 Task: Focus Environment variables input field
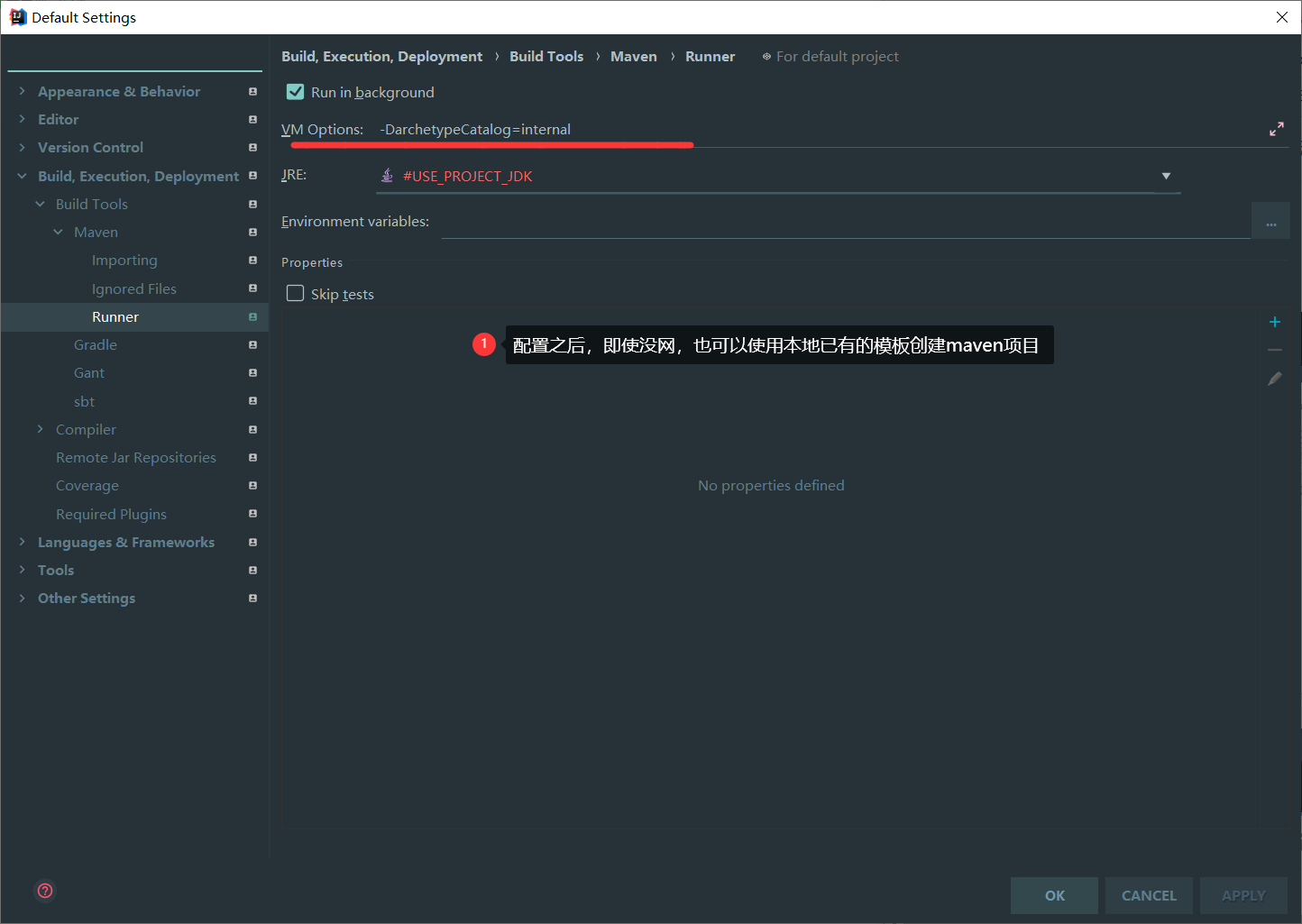(846, 222)
